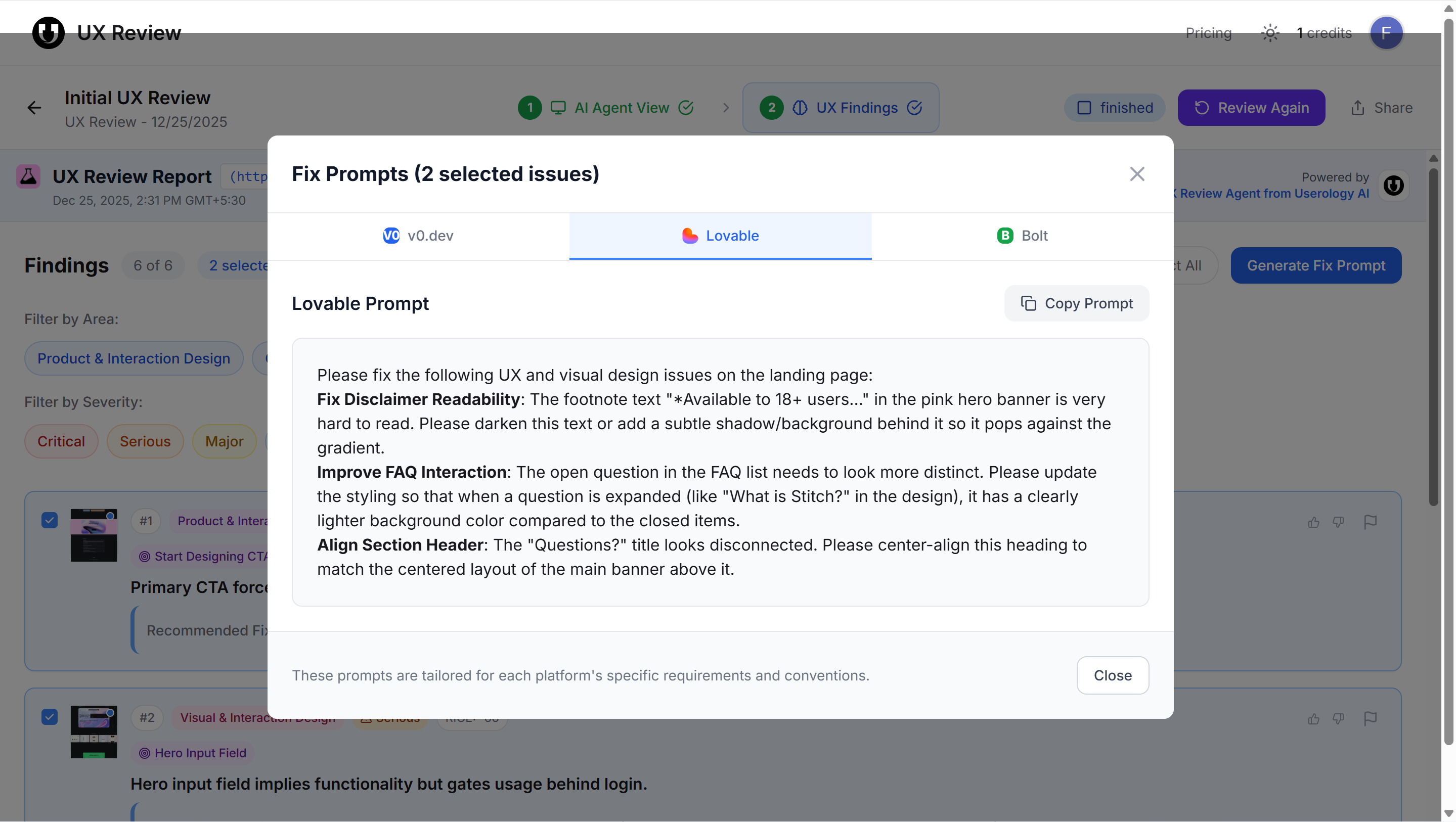Switch to the v0.dev tab
This screenshot has width=1456, height=822.
[418, 236]
